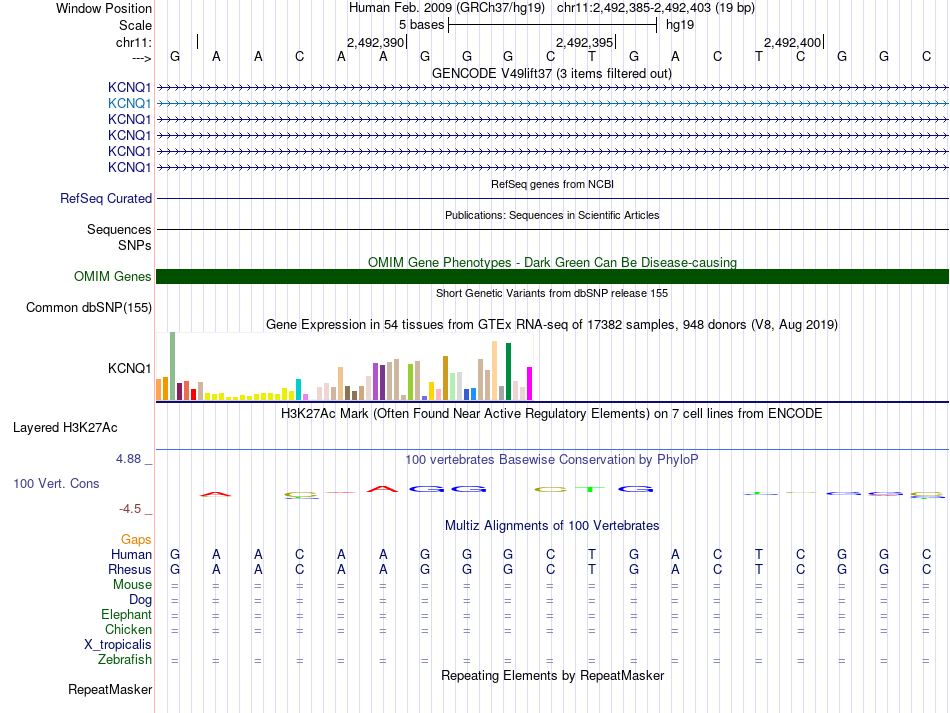This screenshot has height=713, width=950.
Task: Select the Zebrafish alignment row label
Action: click(125, 660)
